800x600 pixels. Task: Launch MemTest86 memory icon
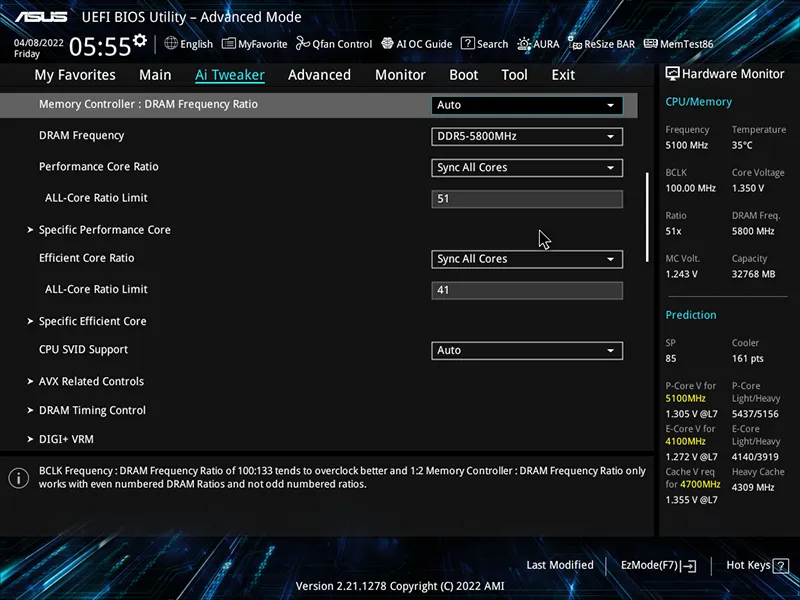pos(651,43)
